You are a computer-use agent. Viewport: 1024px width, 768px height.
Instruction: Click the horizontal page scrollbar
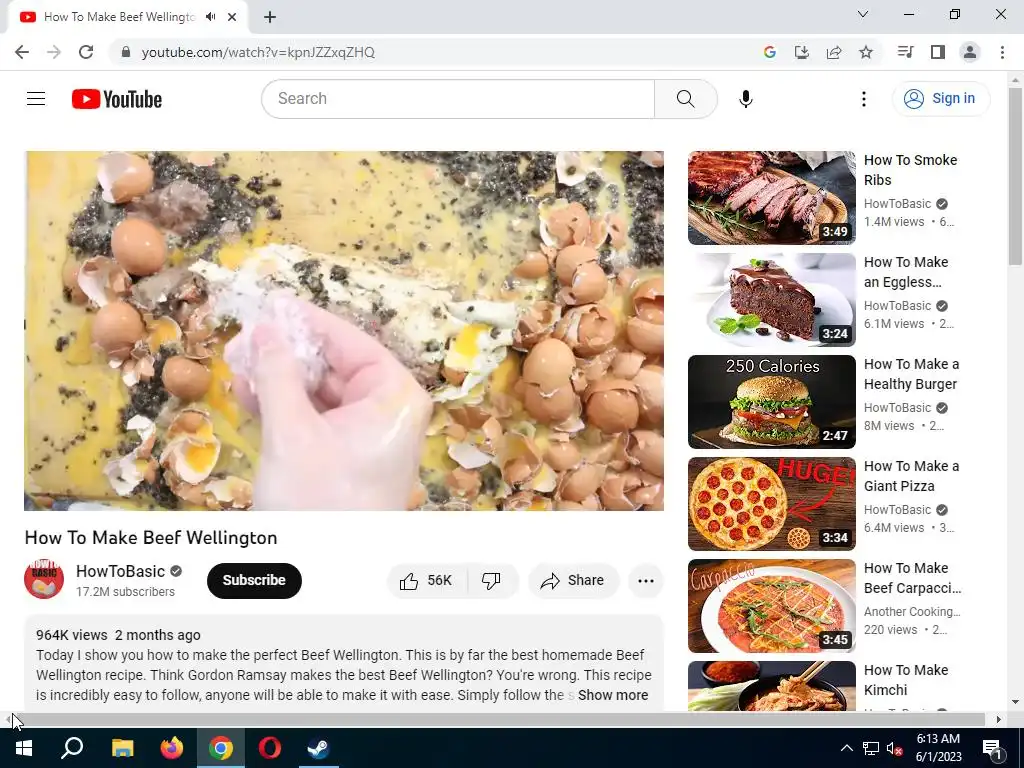pos(500,720)
